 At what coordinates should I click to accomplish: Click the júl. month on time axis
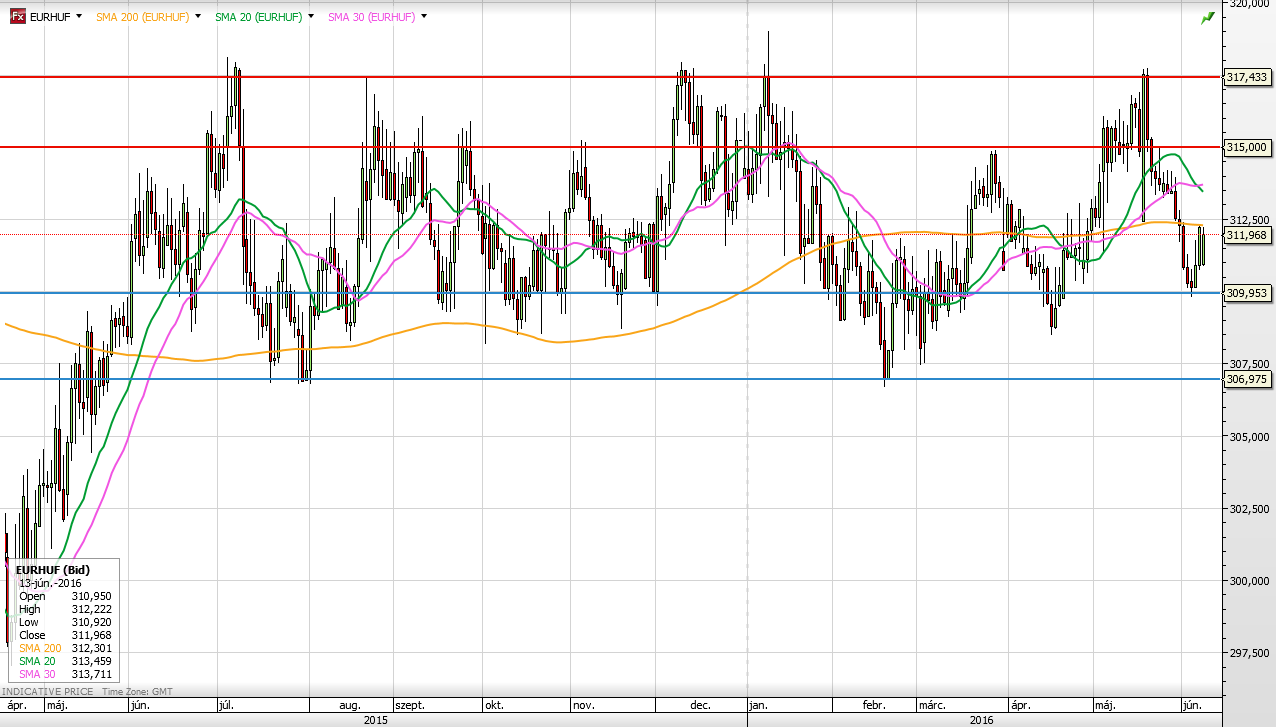(x=226, y=705)
